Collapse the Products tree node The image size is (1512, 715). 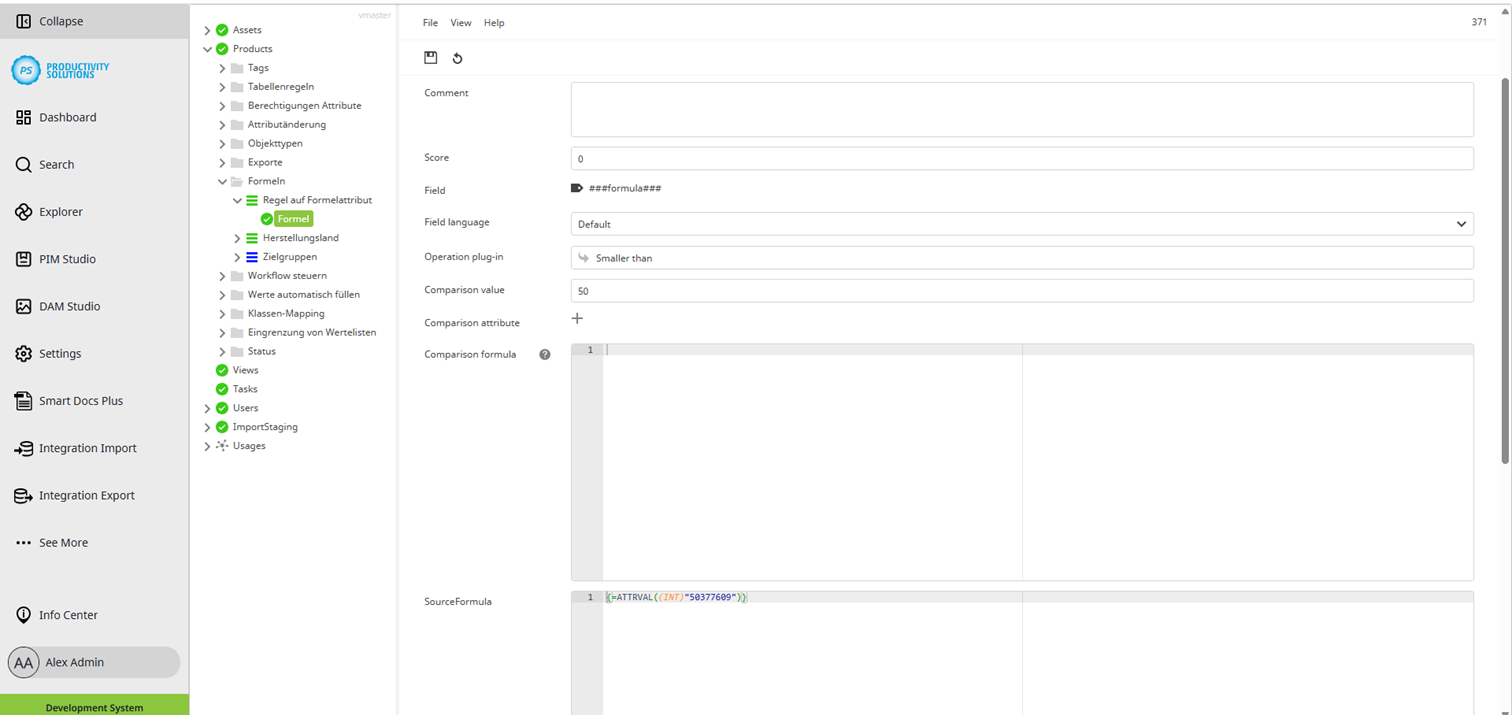click(x=208, y=49)
